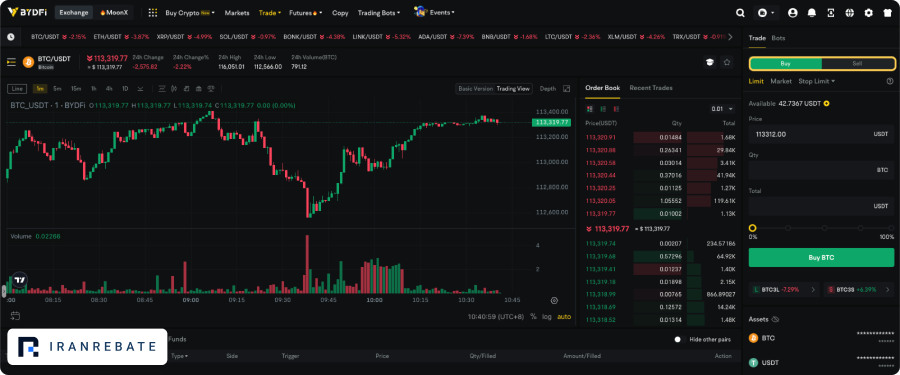Open the apps grid icon
Viewport: 900px width, 375px height.
153,13
